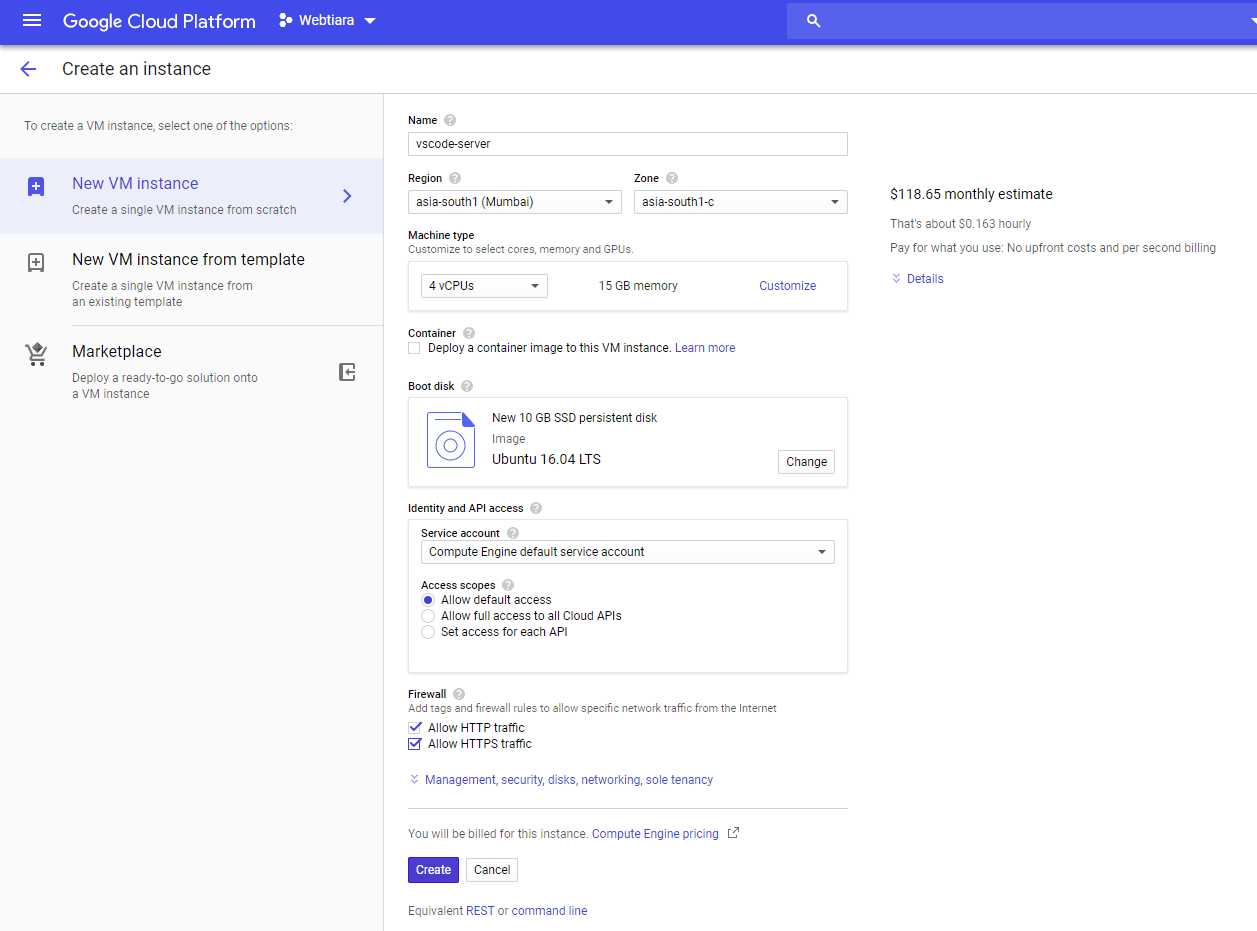
Task: Click the help icon next to Zone
Action: point(672,178)
